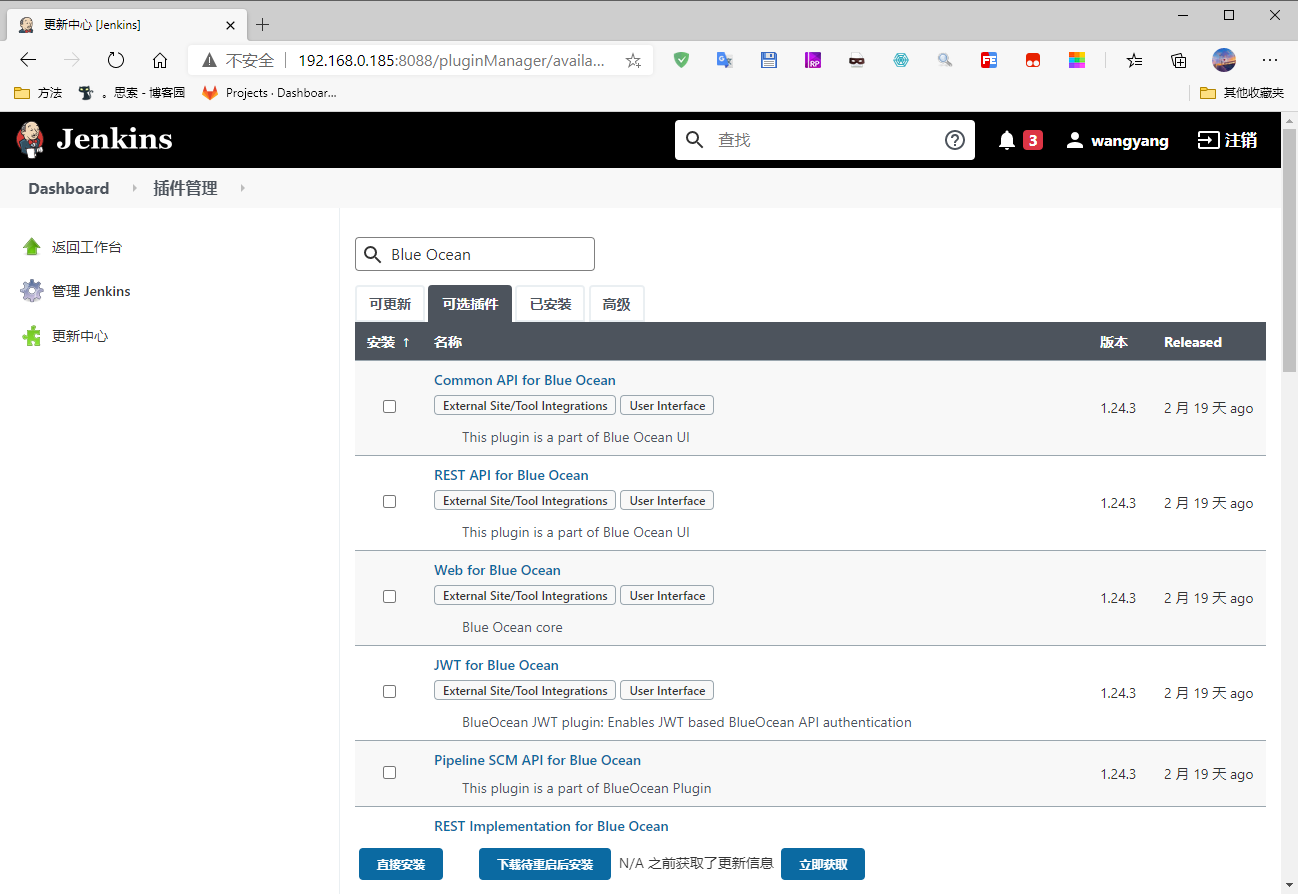Click the green shield extension icon
The height and width of the screenshot is (894, 1298).
(x=681, y=60)
